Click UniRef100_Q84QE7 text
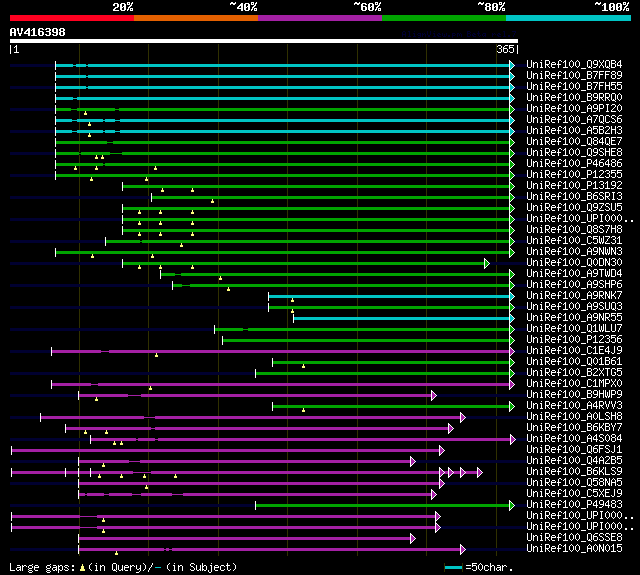 [x=574, y=142]
